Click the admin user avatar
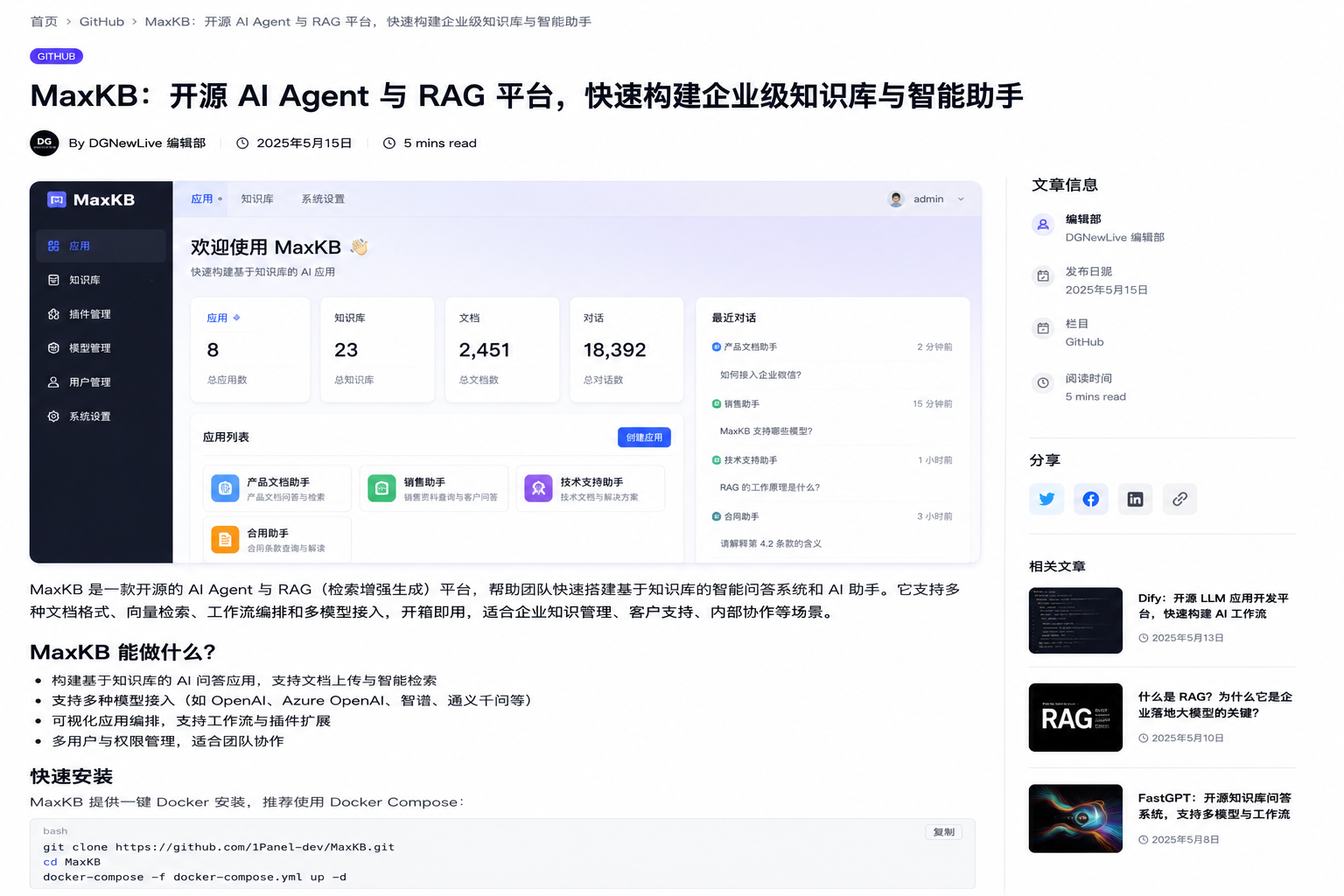This screenshot has width=1344, height=896. (896, 199)
